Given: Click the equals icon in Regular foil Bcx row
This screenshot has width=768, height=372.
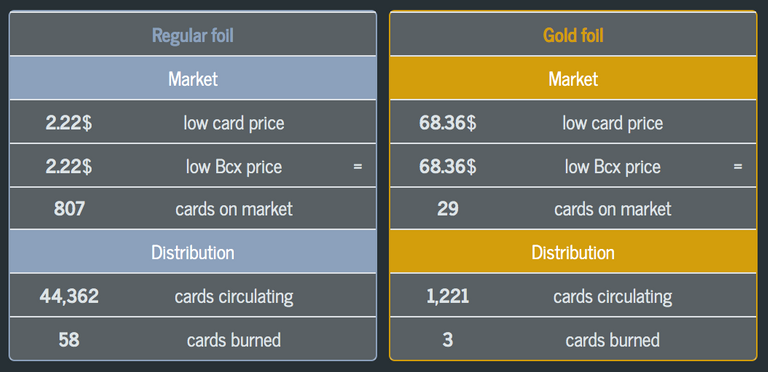Looking at the screenshot, I should (358, 166).
